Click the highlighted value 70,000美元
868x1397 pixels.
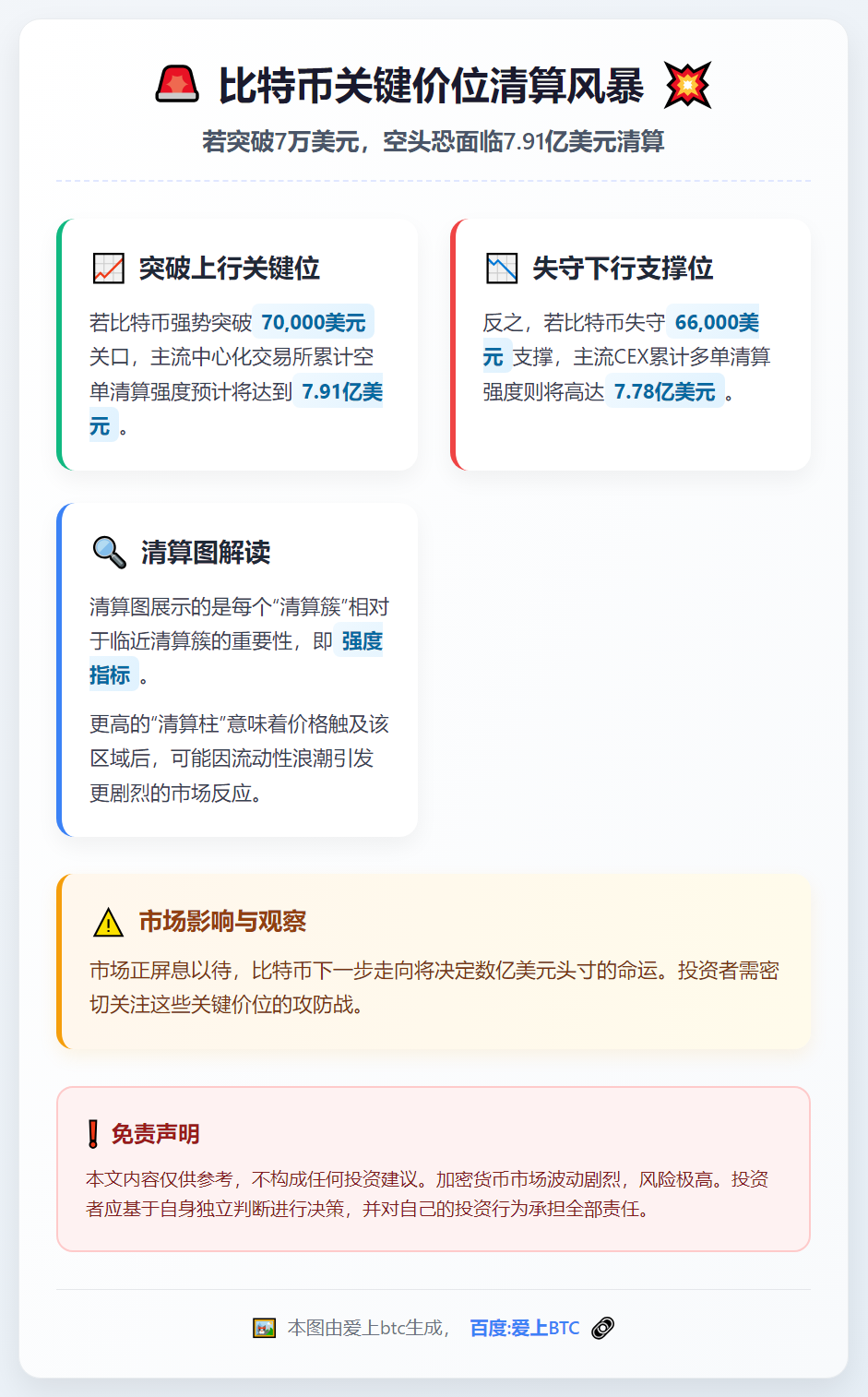314,322
